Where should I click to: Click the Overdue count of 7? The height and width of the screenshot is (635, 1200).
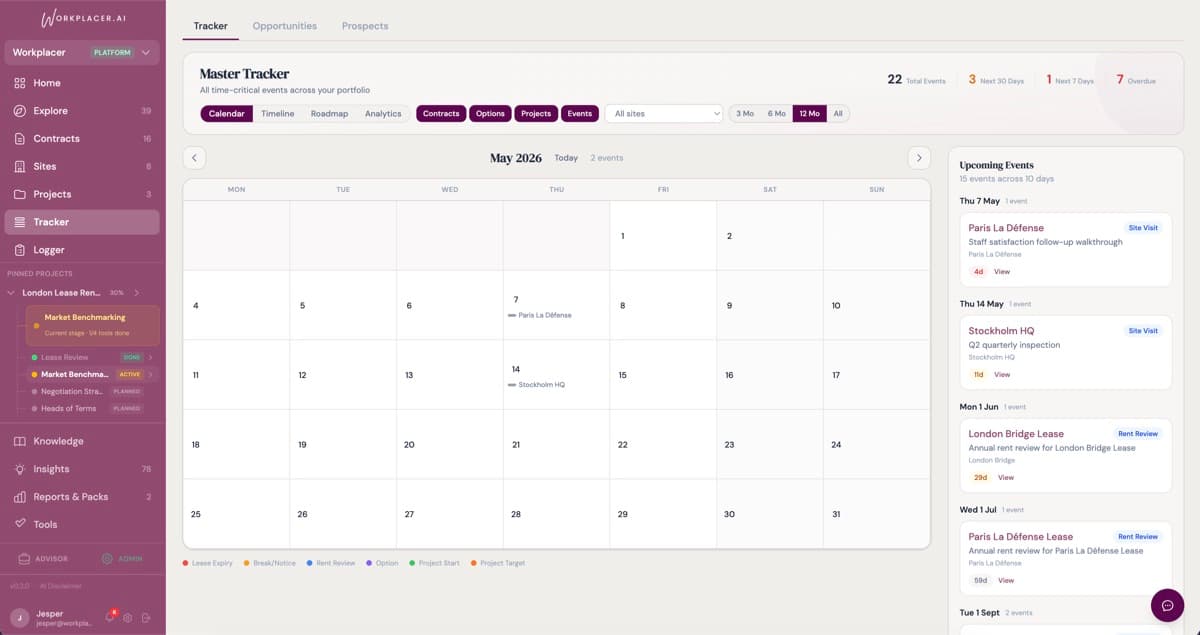(1136, 80)
